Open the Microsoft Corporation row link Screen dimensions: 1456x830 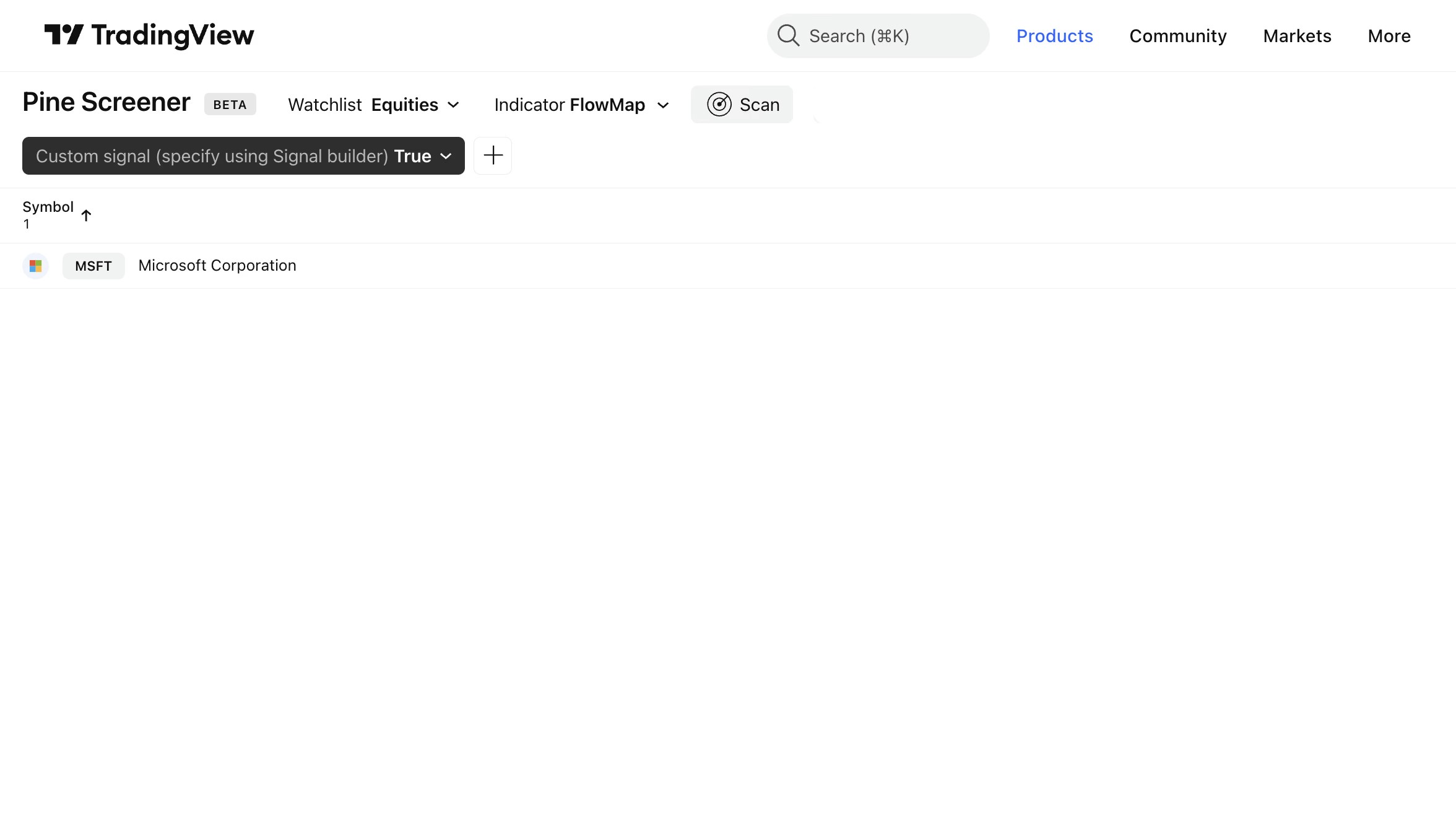[217, 266]
